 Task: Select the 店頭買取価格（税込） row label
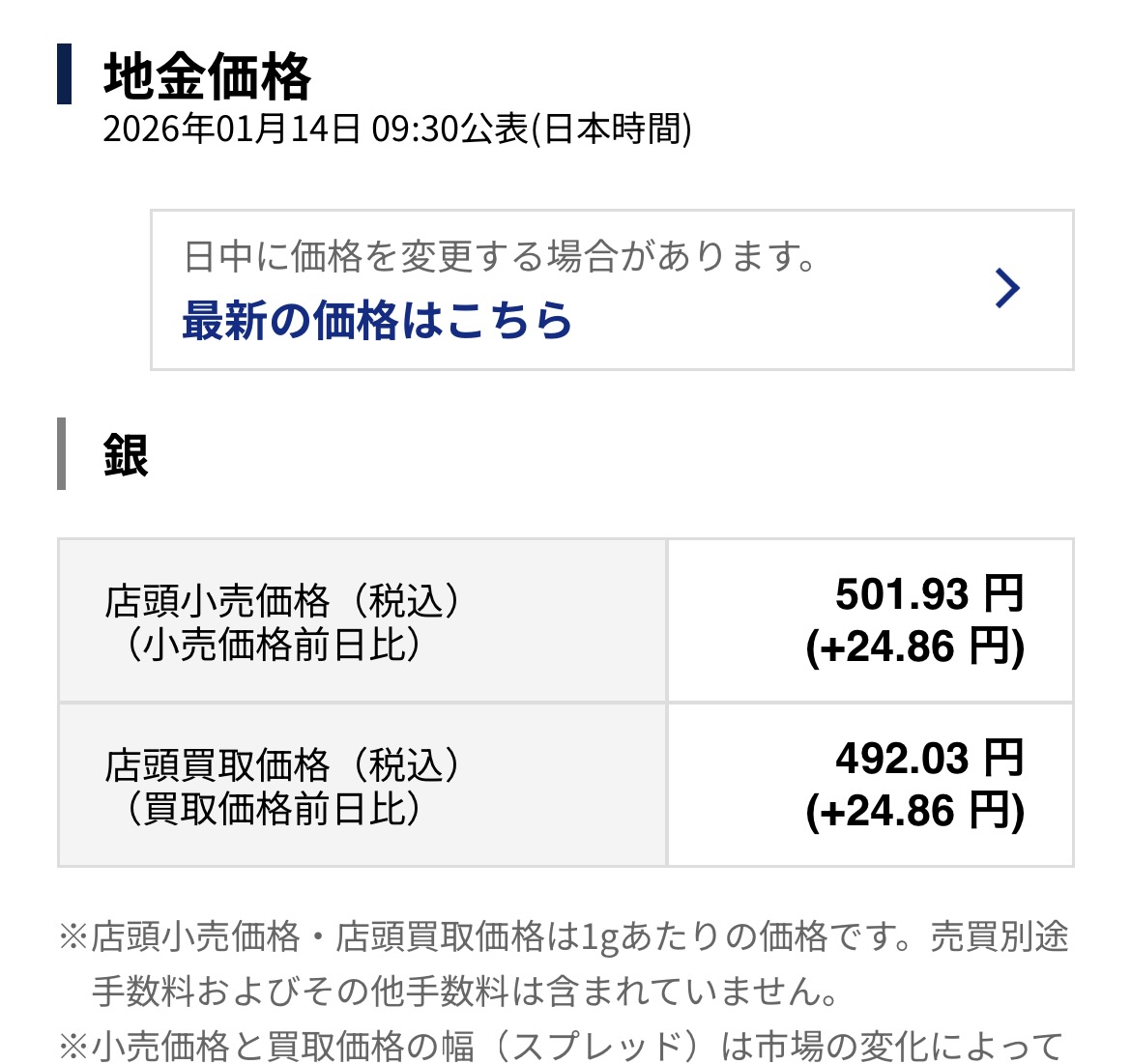tap(282, 764)
